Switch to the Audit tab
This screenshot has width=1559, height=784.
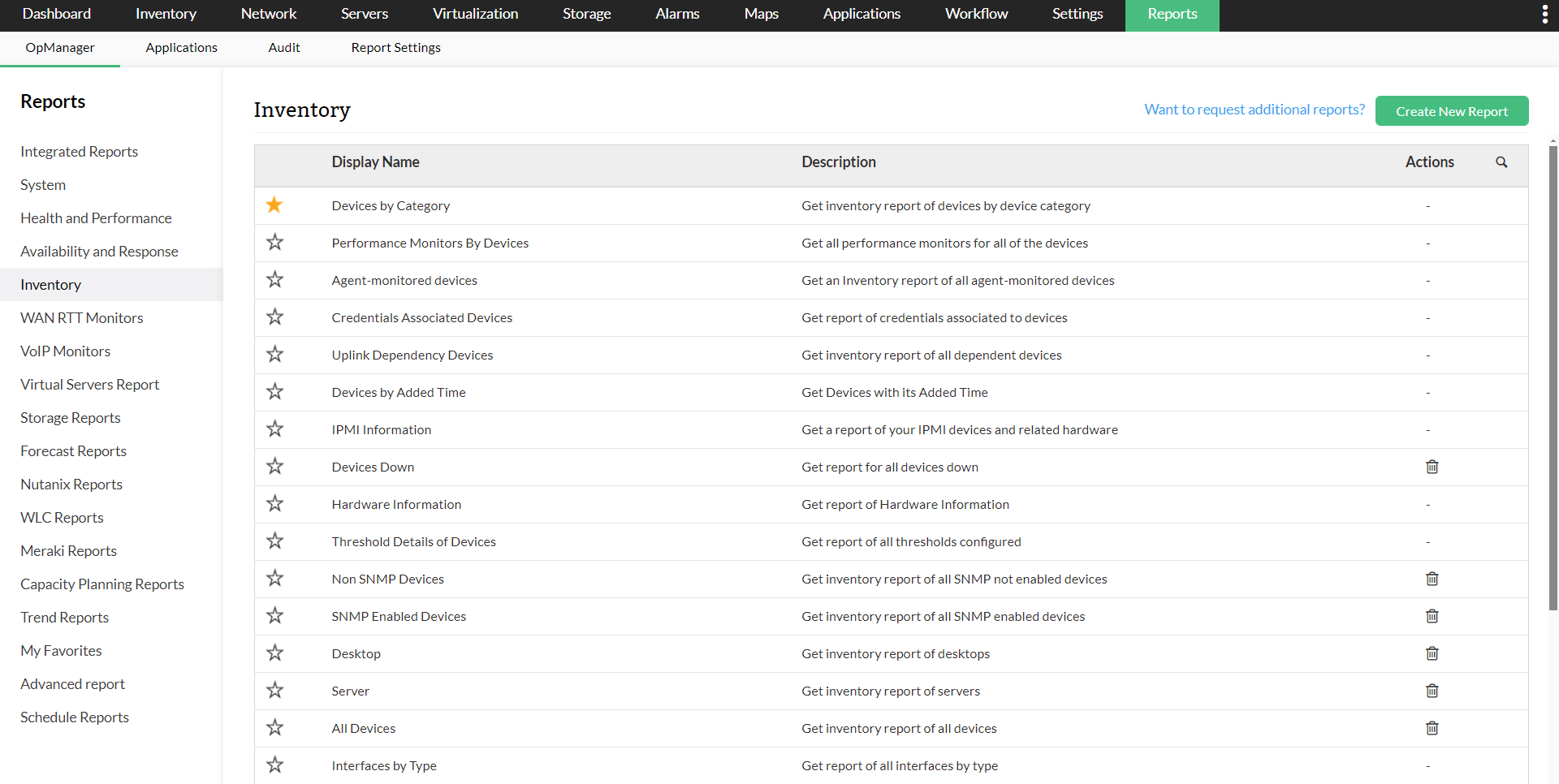[284, 47]
